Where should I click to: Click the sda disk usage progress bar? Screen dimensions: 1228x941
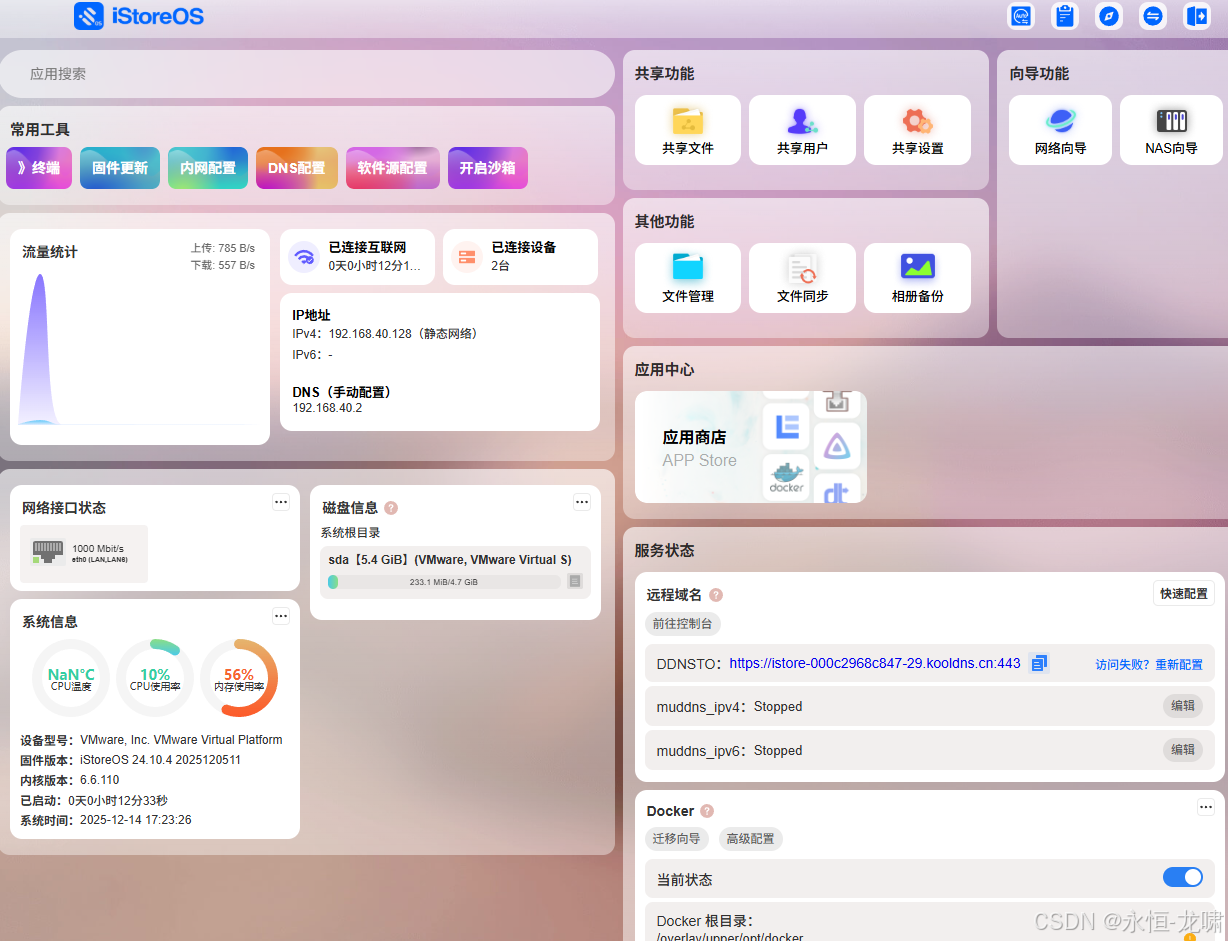pyautogui.click(x=444, y=581)
